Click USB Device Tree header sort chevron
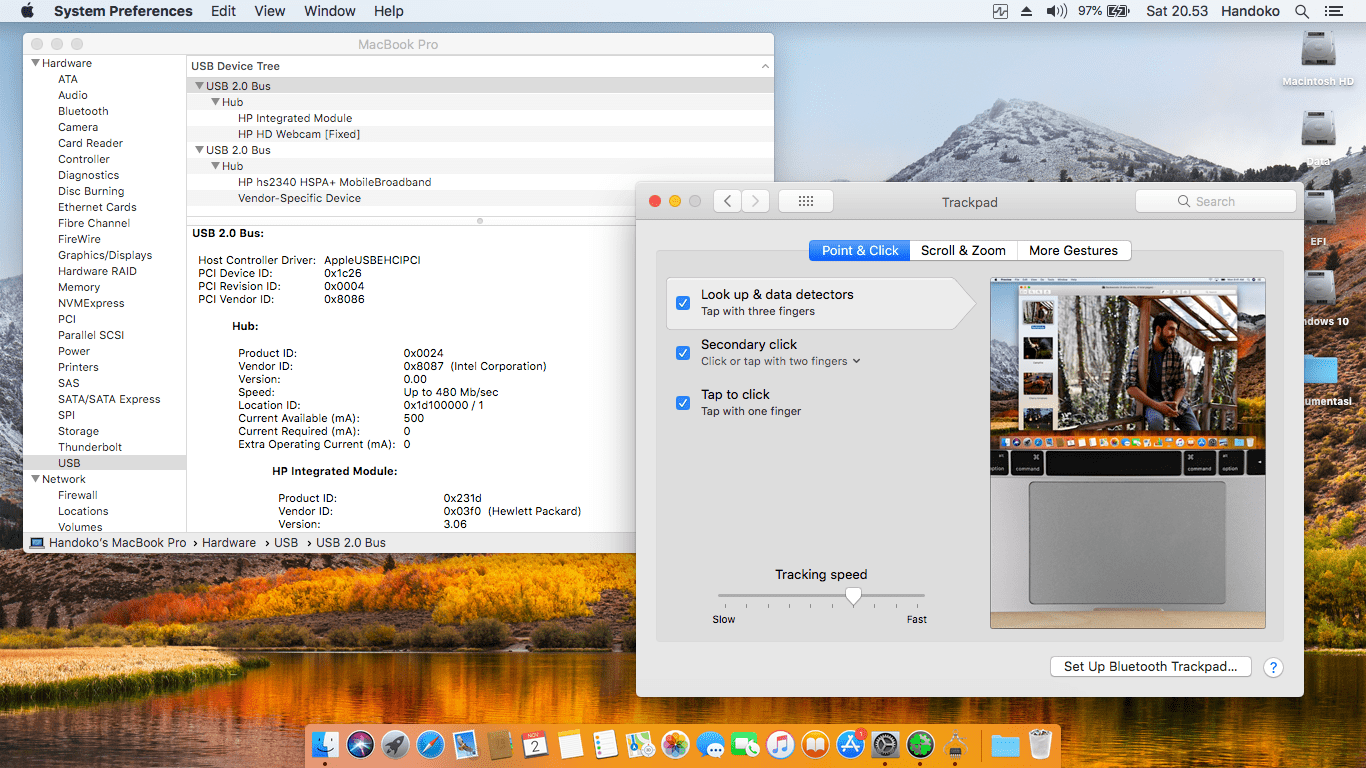Screen dimensions: 1366x768 tap(765, 66)
